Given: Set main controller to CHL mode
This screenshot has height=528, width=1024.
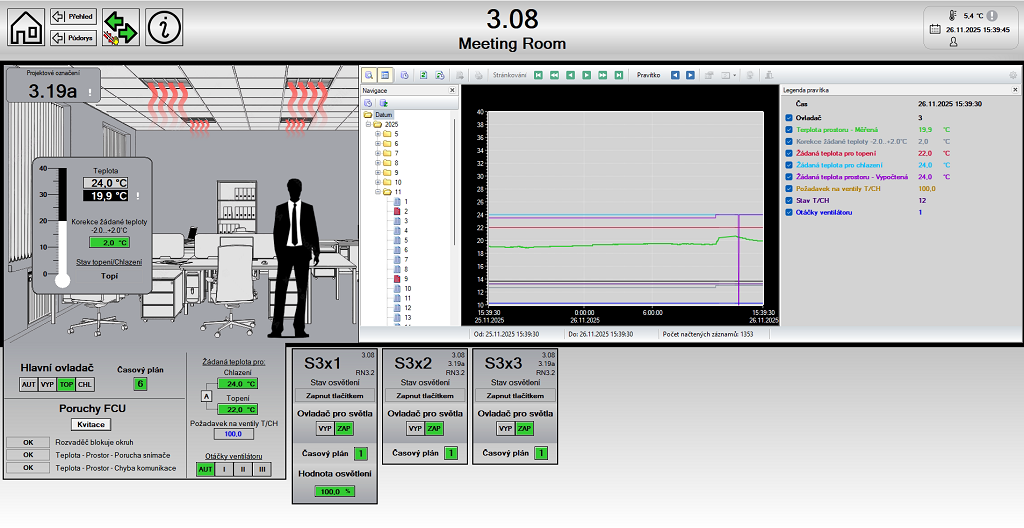Looking at the screenshot, I should (86, 384).
